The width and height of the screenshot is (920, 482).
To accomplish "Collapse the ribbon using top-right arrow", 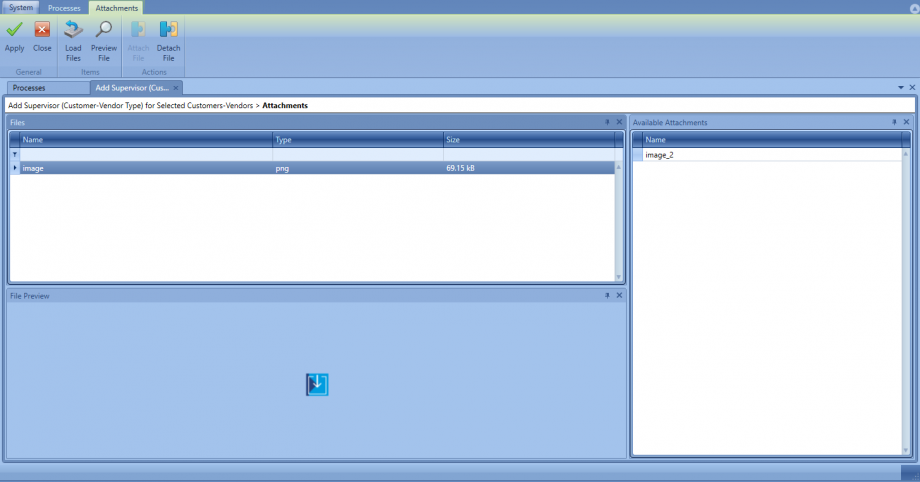I will [914, 8].
